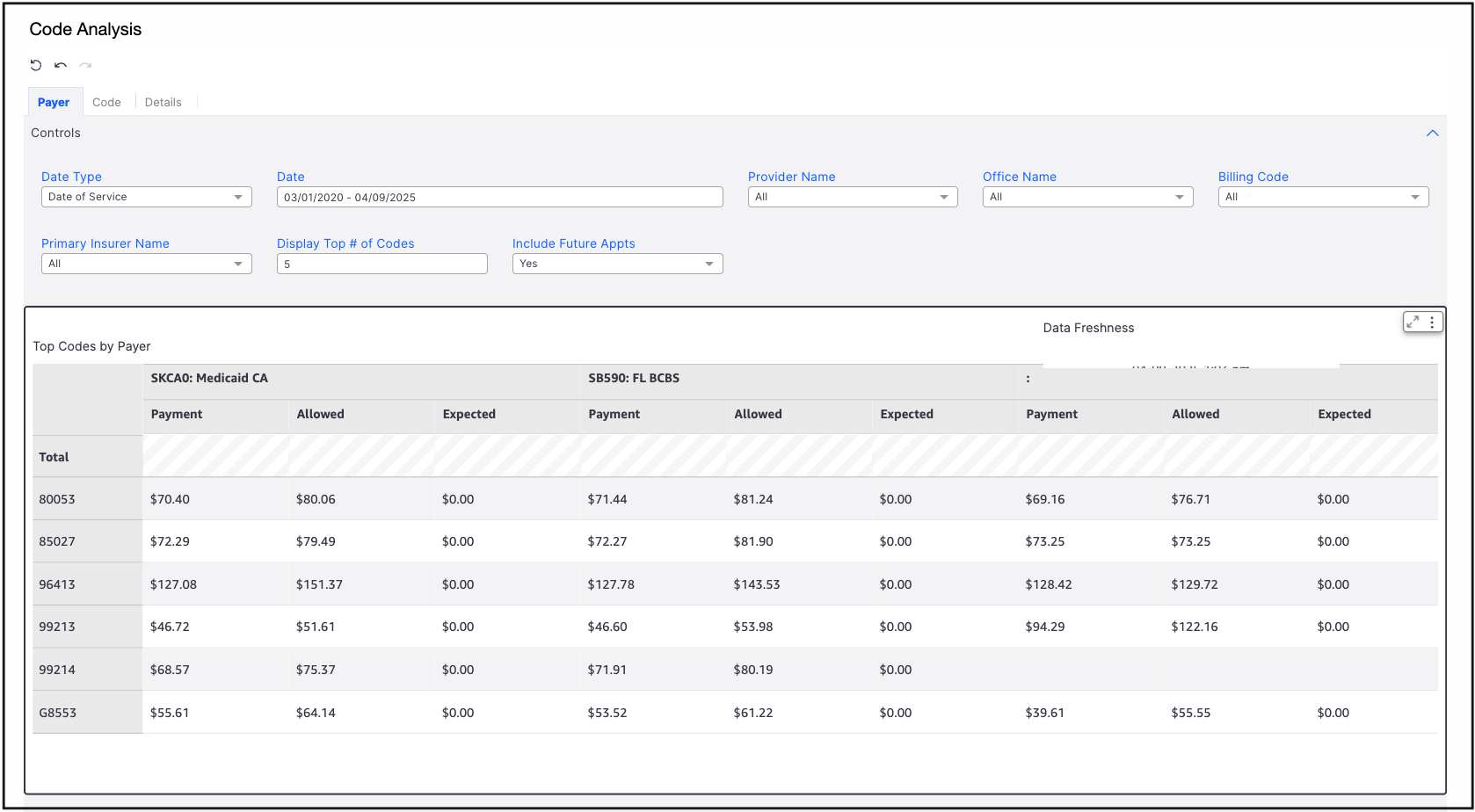Maximize the Top Codes by Payer visual
1475x812 pixels.
pyautogui.click(x=1413, y=323)
